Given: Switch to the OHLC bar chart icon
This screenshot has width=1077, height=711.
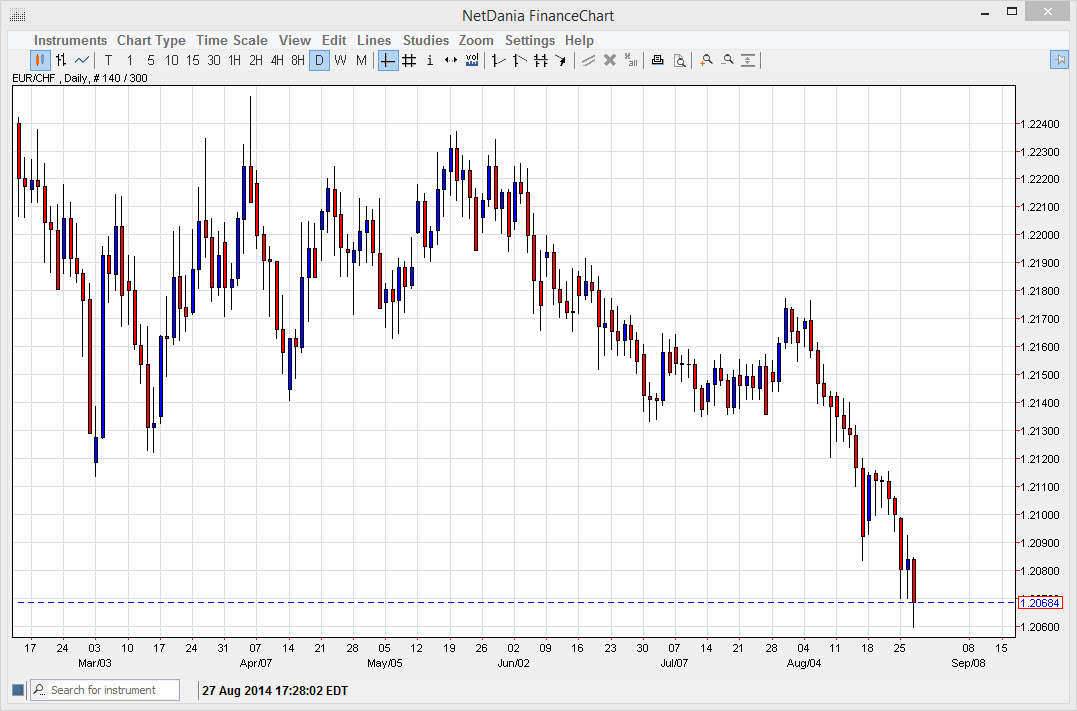Looking at the screenshot, I should 61,60.
